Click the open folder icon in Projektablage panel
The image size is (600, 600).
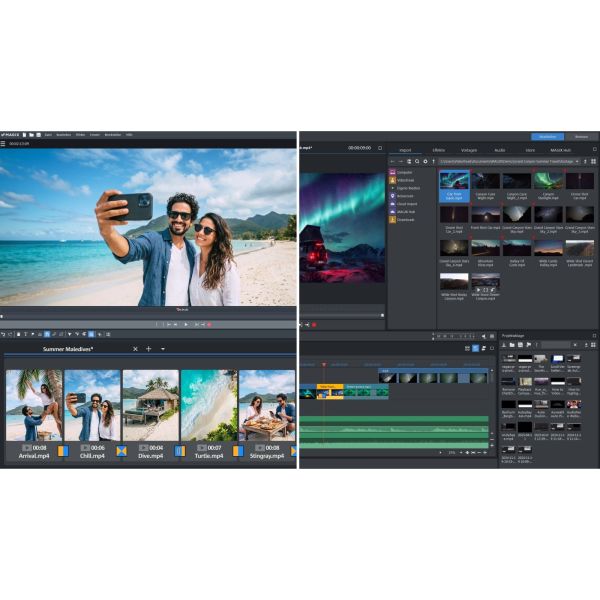point(512,345)
